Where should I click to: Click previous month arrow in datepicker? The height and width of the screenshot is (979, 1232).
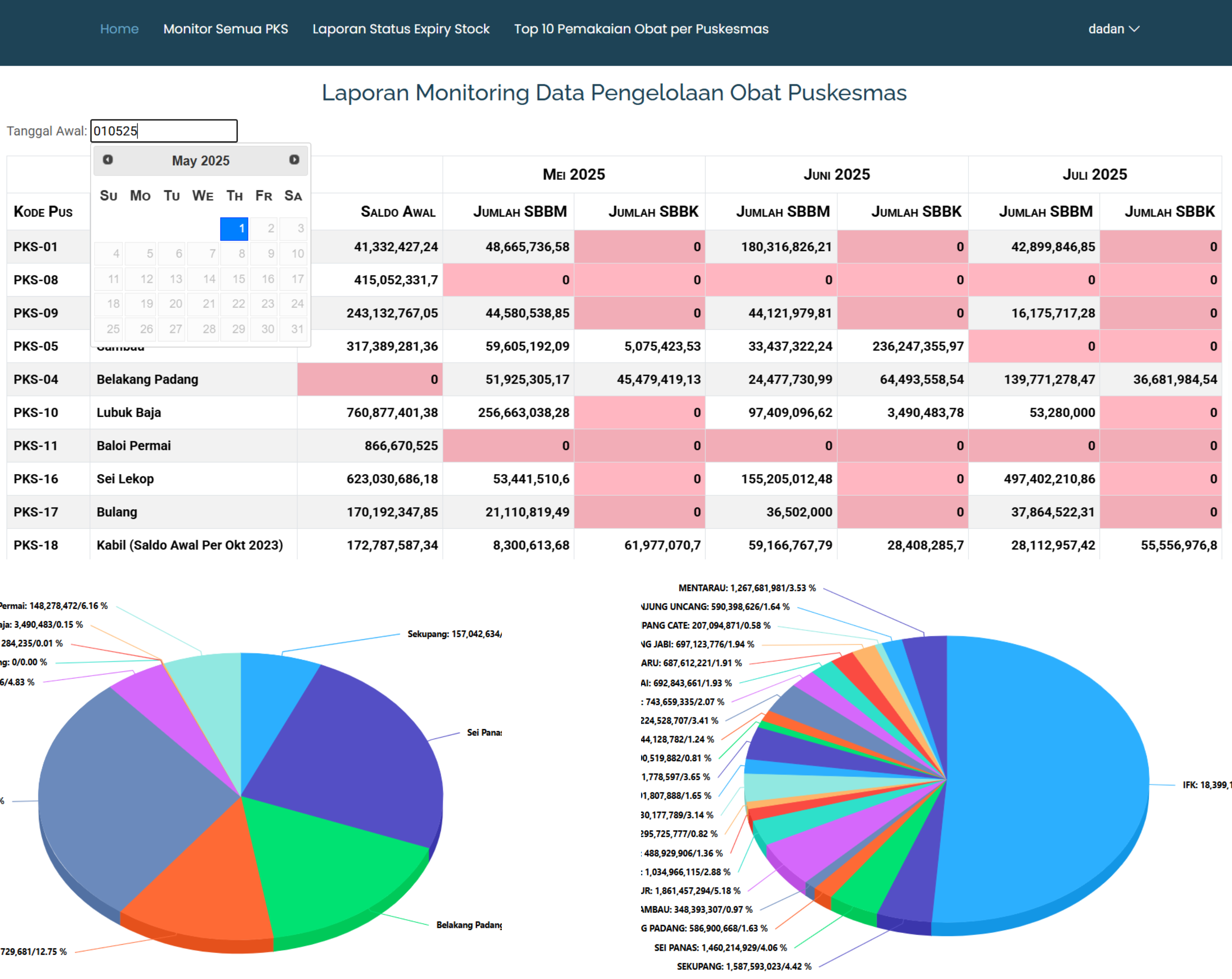[x=107, y=159]
